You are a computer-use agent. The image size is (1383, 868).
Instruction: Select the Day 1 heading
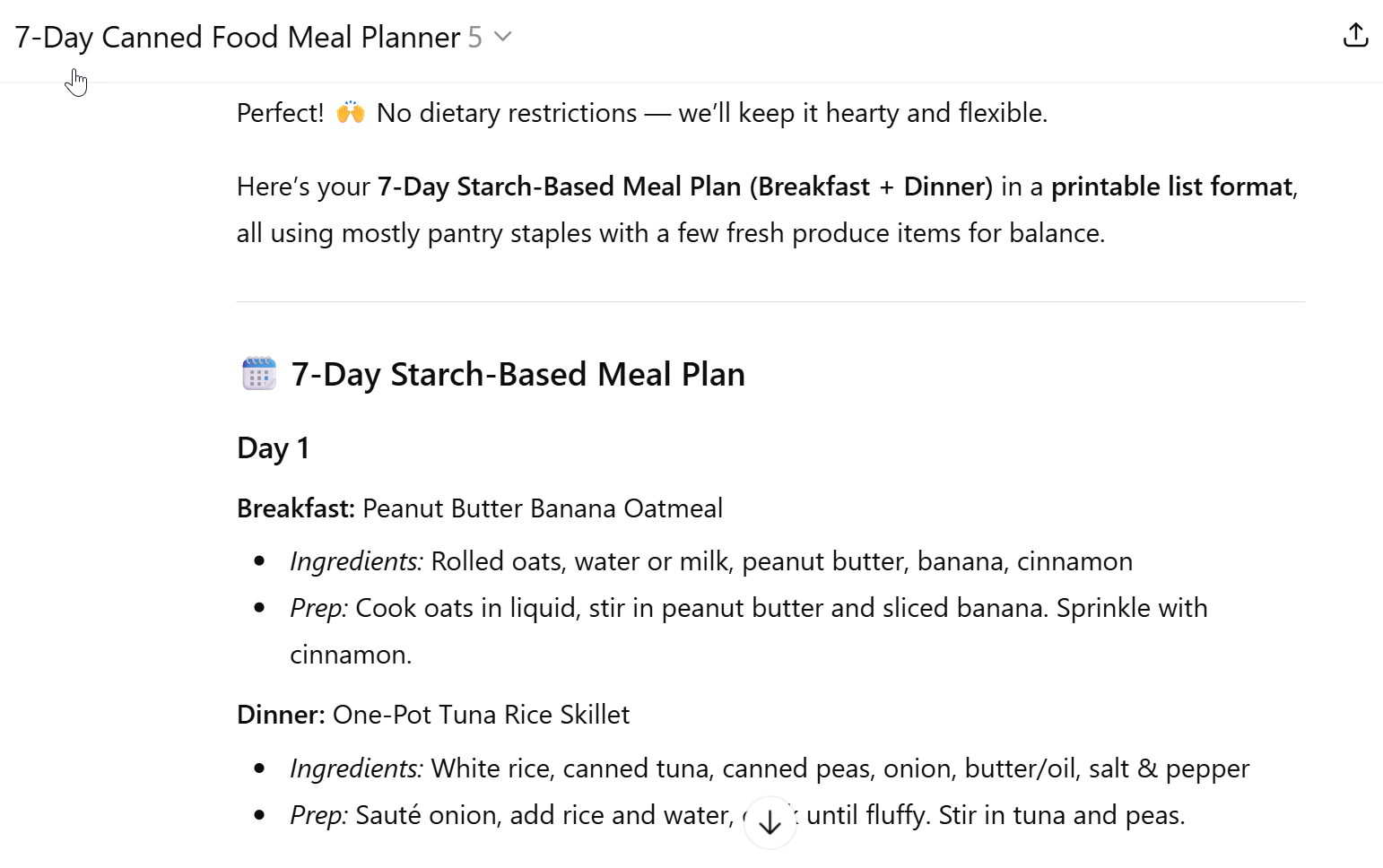(x=273, y=447)
